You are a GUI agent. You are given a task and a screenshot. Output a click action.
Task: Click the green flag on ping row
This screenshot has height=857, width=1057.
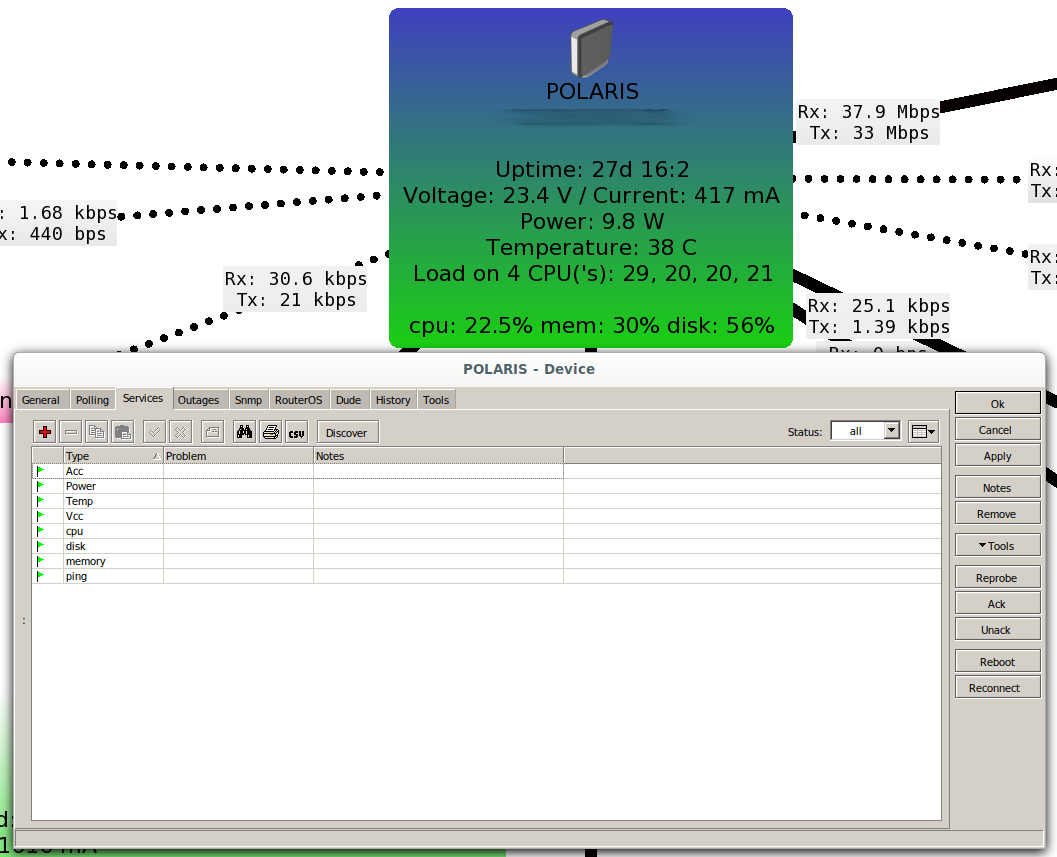(40, 576)
